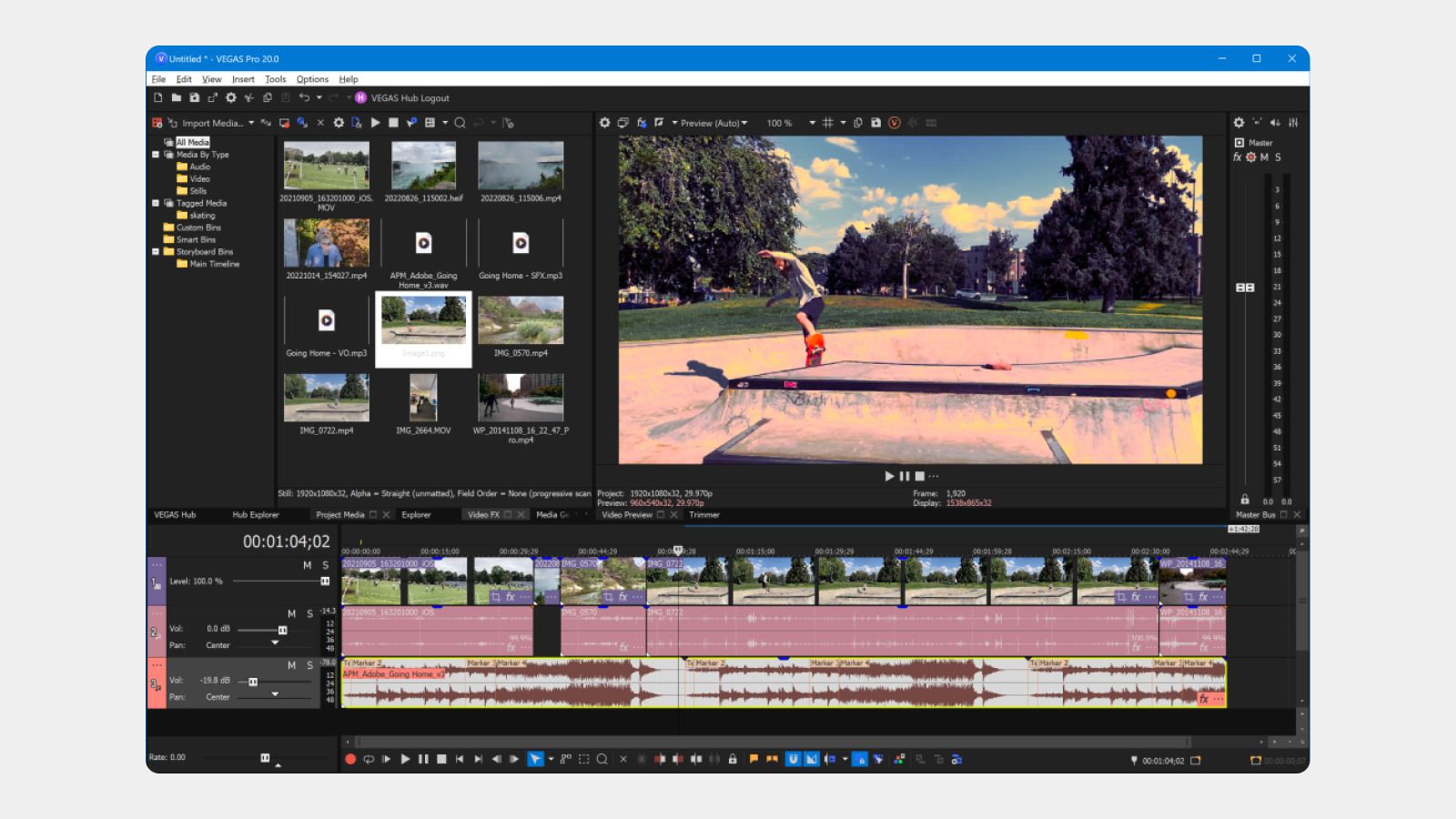Viewport: 1456px width, 819px height.
Task: Switch to the Video FX tab
Action: point(483,515)
